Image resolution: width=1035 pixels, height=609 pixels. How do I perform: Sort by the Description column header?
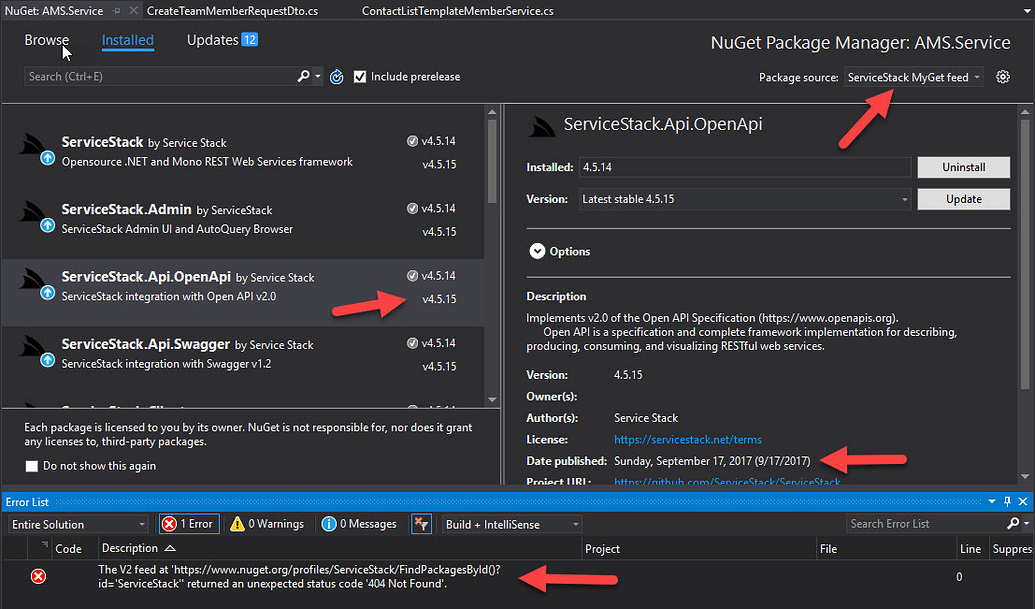click(339, 549)
